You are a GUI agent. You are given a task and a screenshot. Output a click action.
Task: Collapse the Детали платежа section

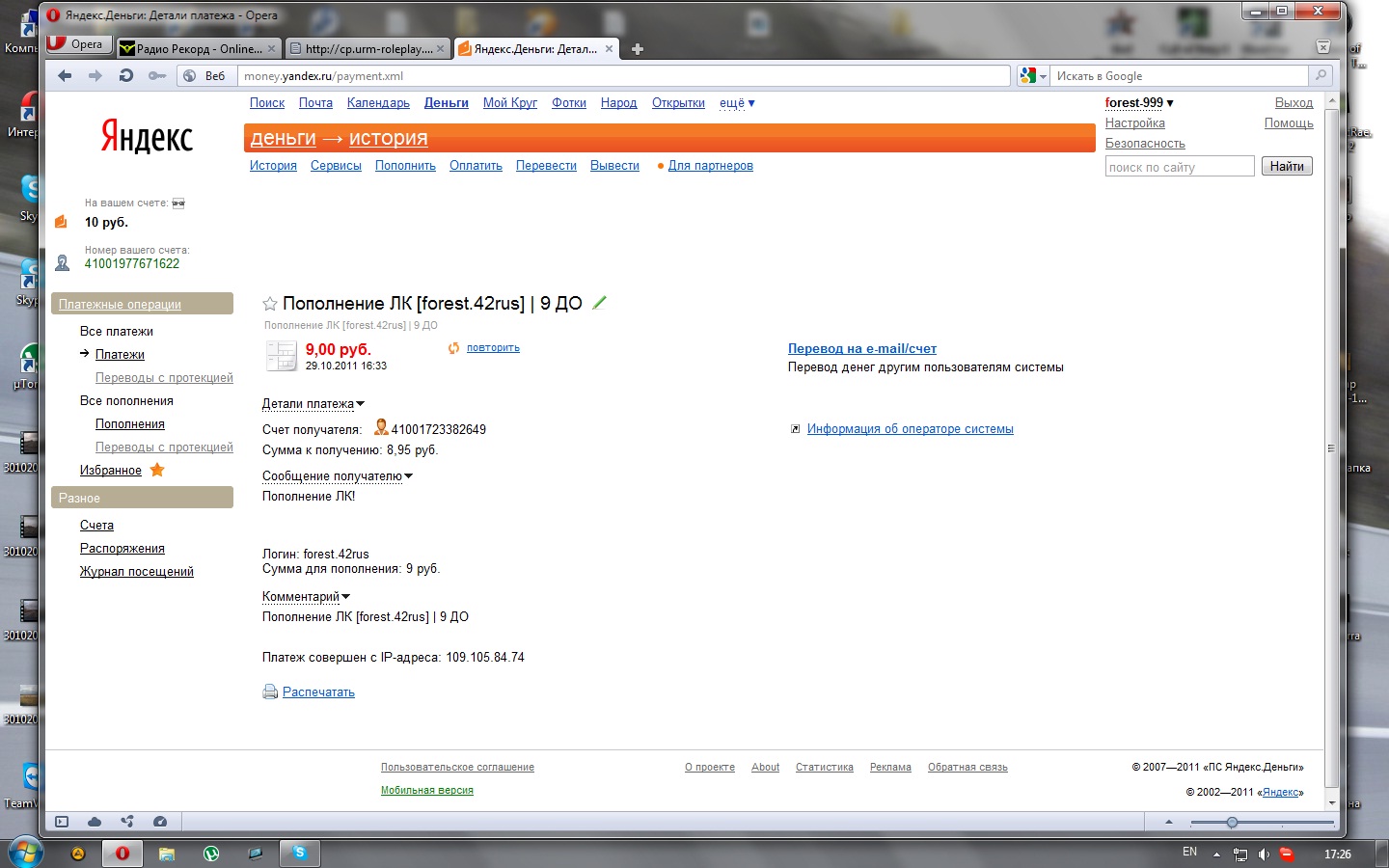313,404
